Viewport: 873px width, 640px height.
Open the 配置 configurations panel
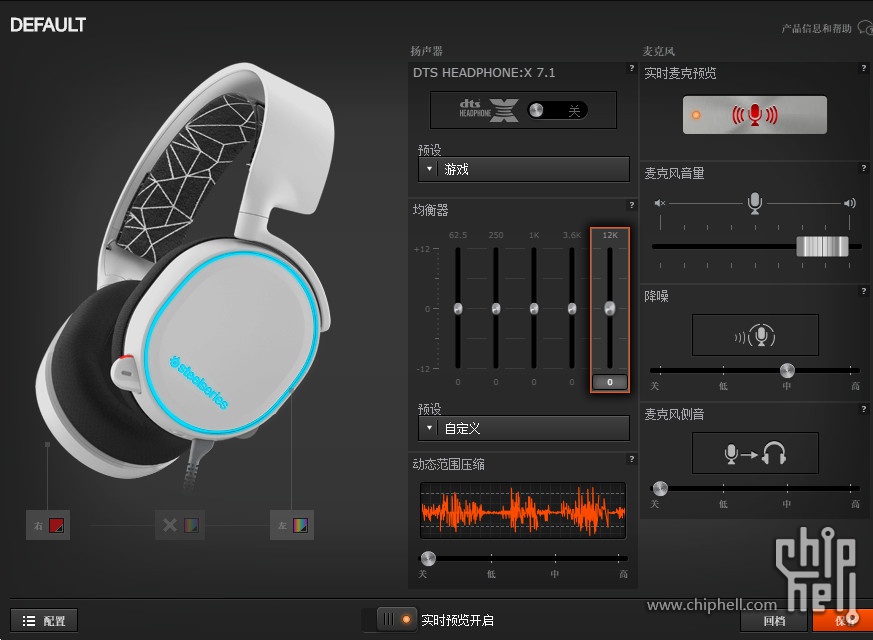point(44,621)
